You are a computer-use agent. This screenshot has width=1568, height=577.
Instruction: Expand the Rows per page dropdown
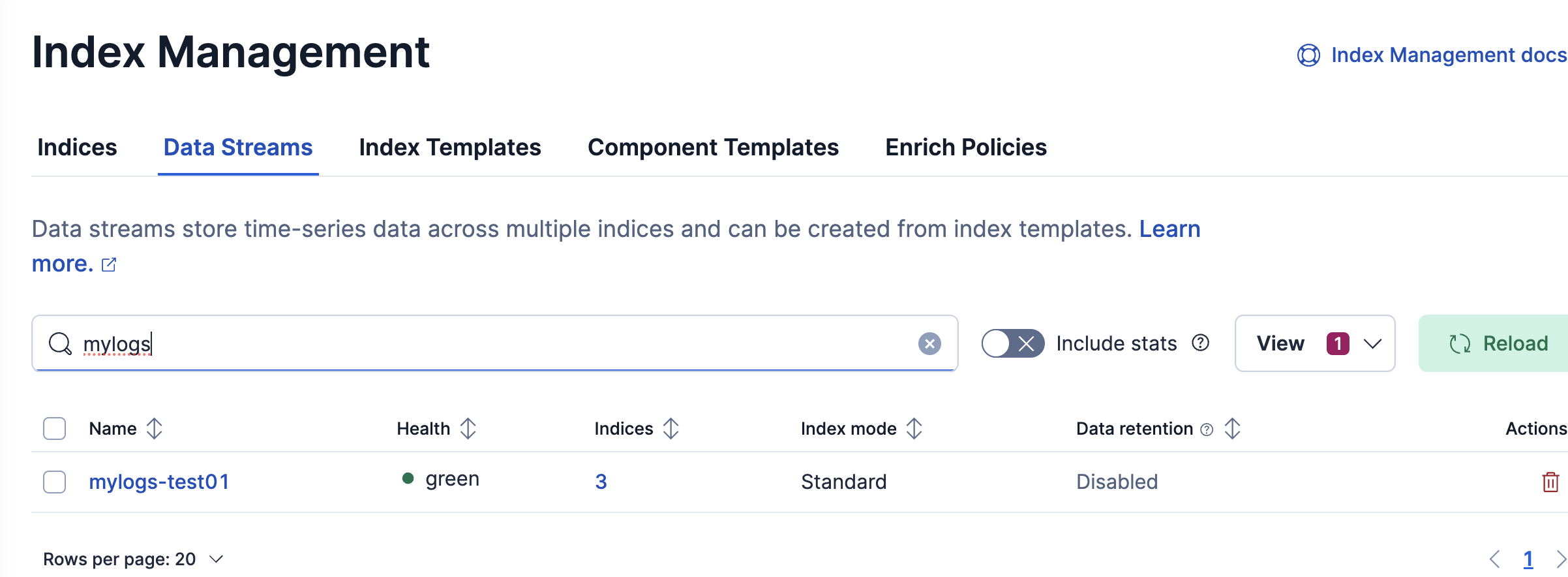(x=134, y=559)
